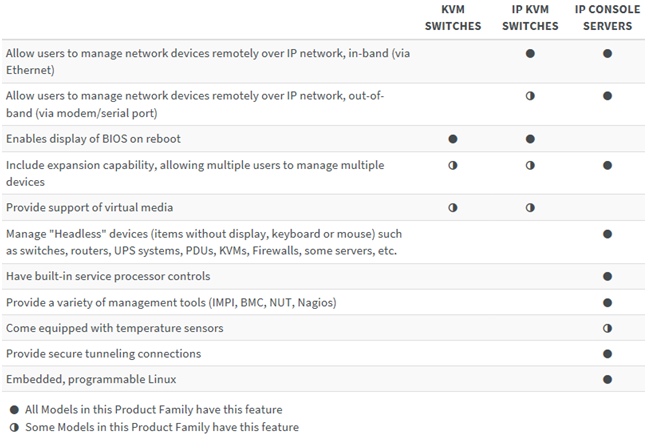Screen dimensions: 647x441
Task: Click IP KVM dot in BIOS reboot row
Action: pyautogui.click(x=530, y=139)
